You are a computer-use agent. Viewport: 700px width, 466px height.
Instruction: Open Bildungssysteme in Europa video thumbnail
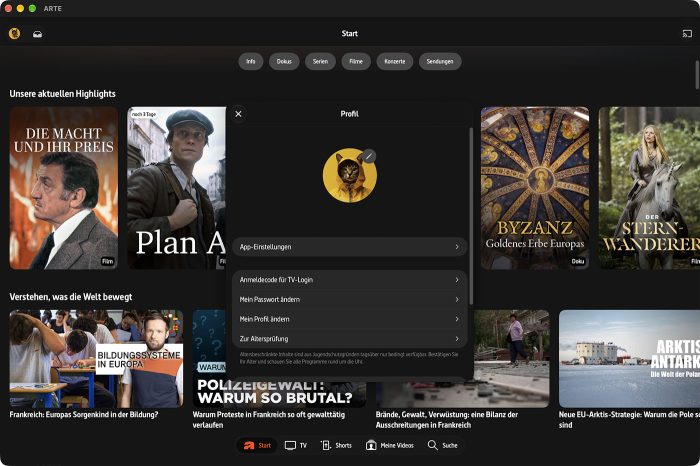[96, 359]
